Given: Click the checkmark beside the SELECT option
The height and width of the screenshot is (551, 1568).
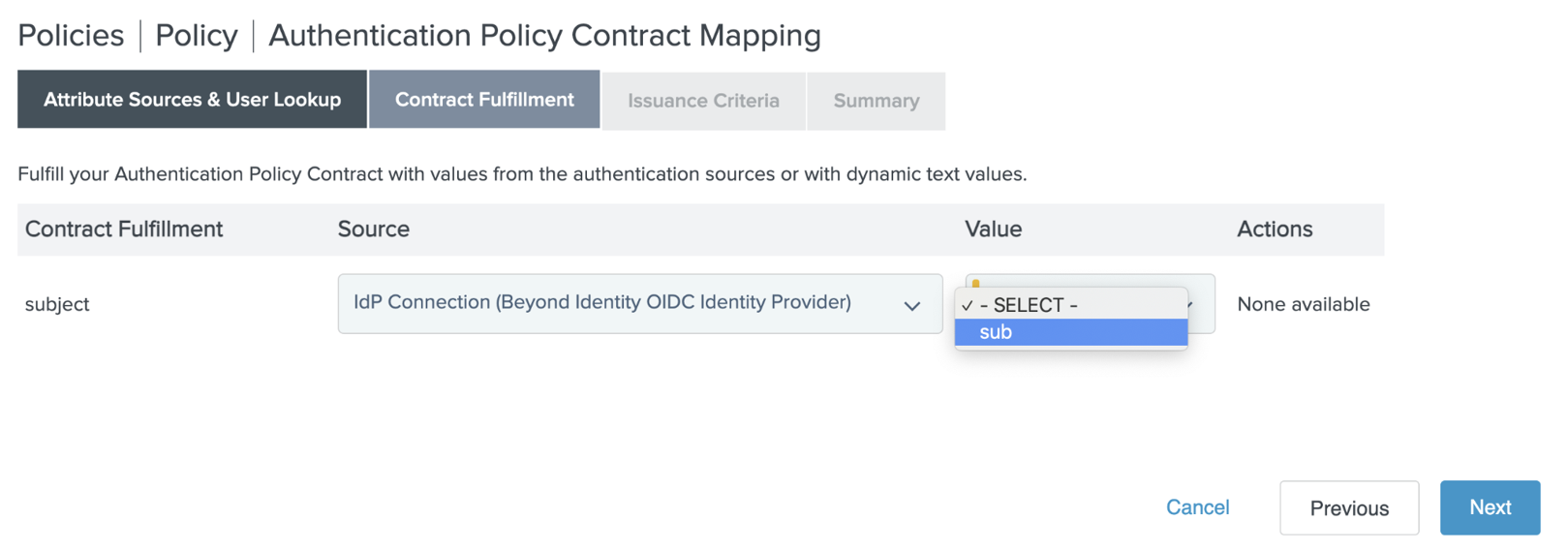Looking at the screenshot, I should [967, 305].
